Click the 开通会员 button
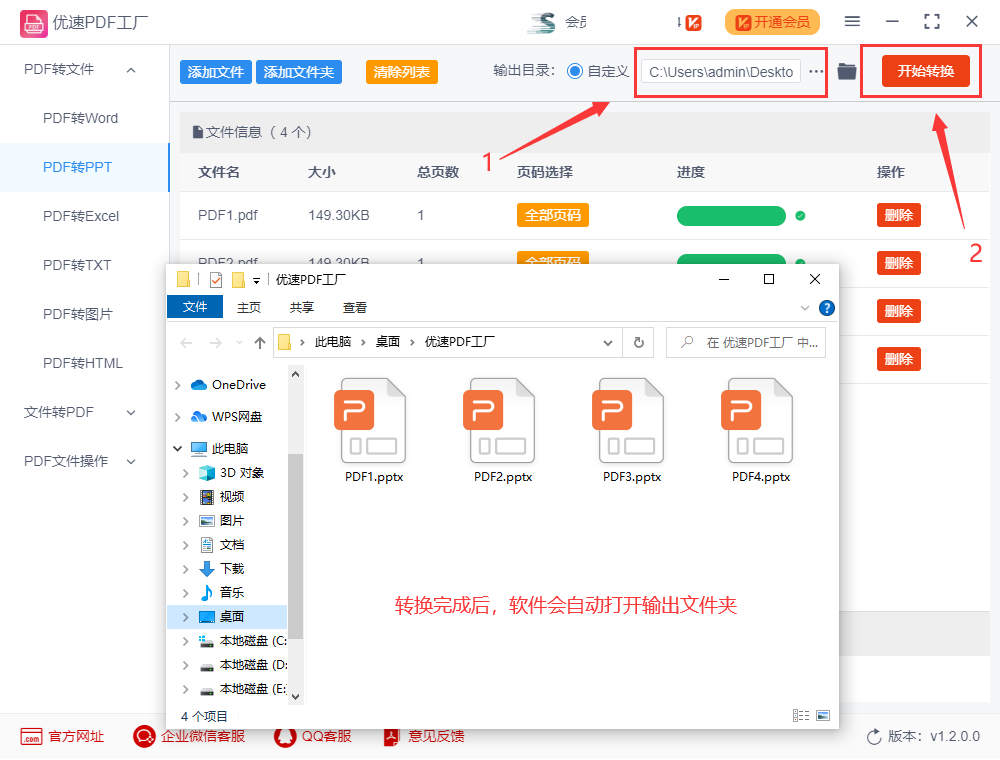The width and height of the screenshot is (1000, 760). (772, 22)
